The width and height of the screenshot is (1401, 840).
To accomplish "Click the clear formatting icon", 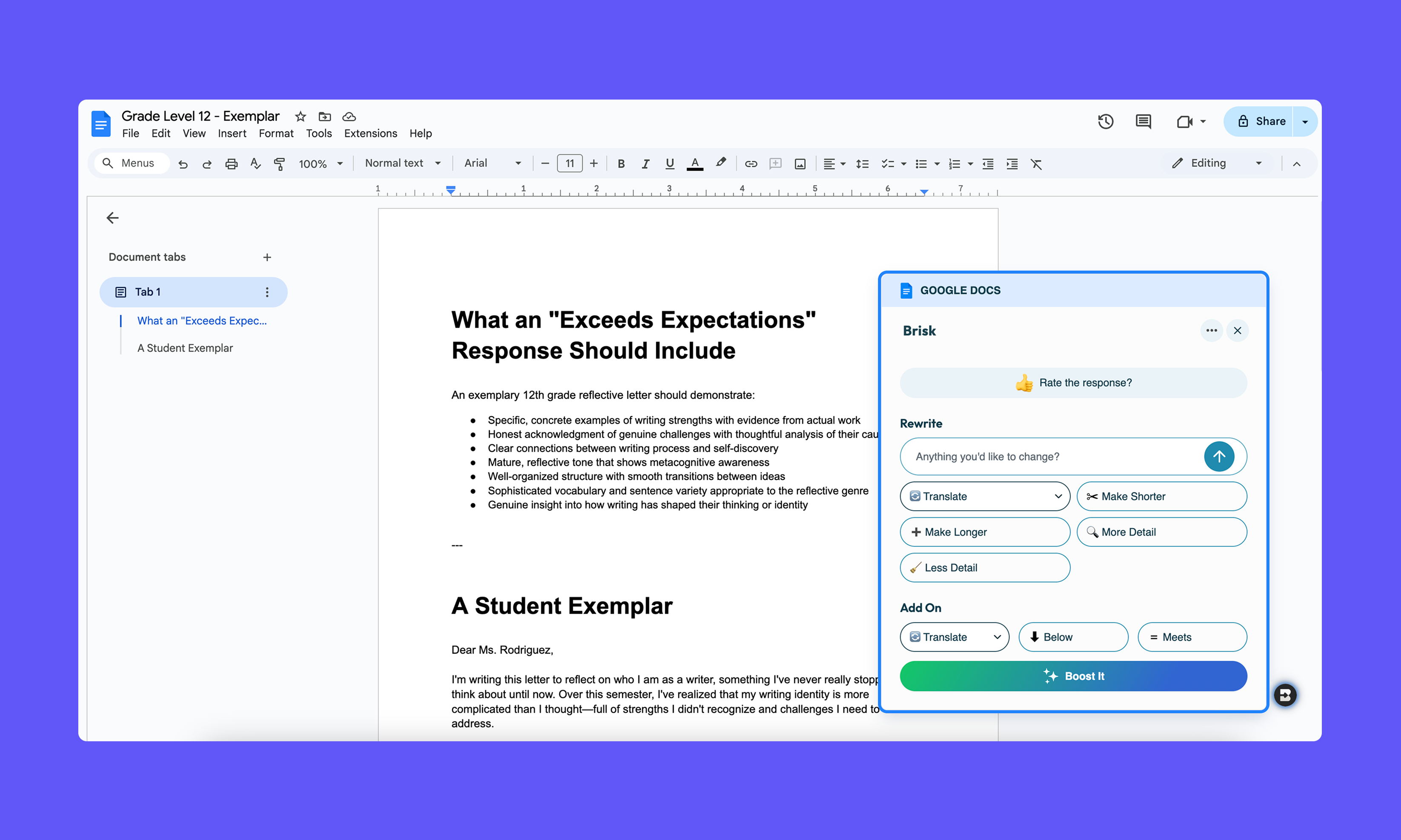I will tap(1036, 163).
